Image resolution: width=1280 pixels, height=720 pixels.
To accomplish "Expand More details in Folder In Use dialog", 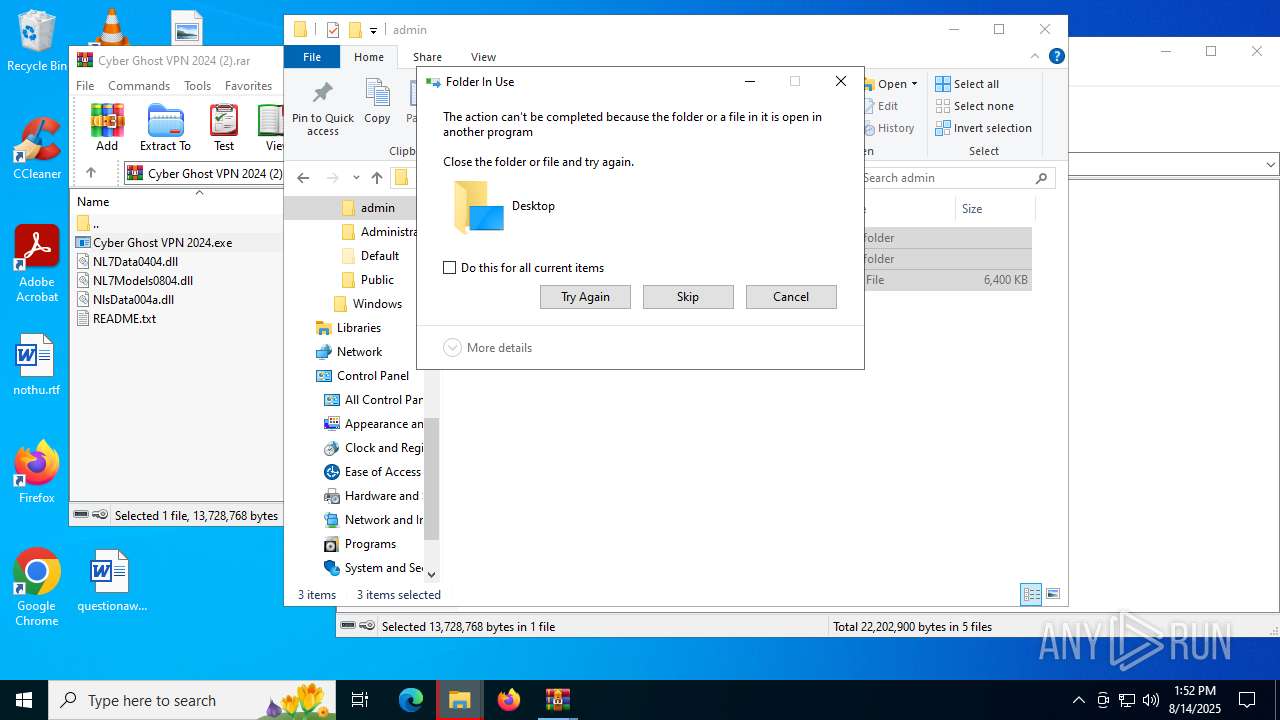I will 488,348.
